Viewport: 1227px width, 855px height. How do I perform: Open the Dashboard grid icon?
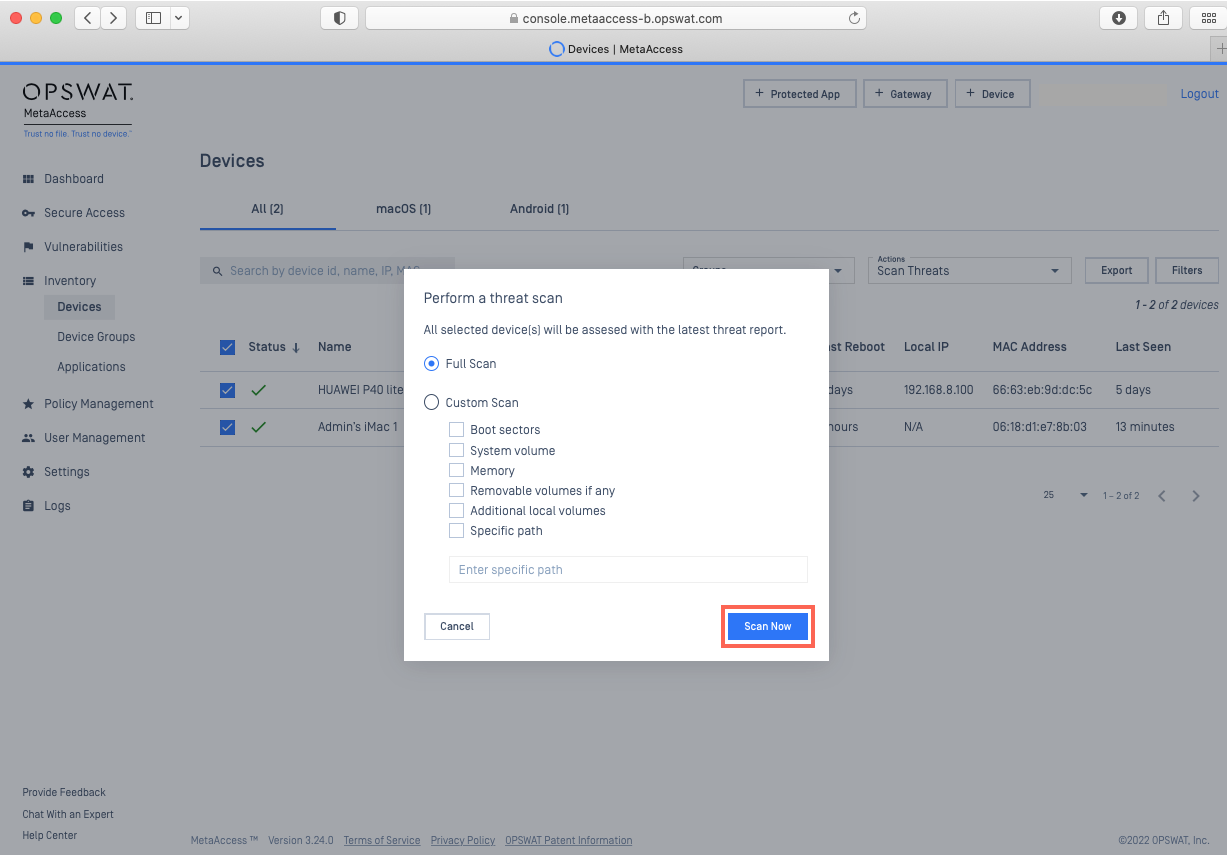point(28,179)
